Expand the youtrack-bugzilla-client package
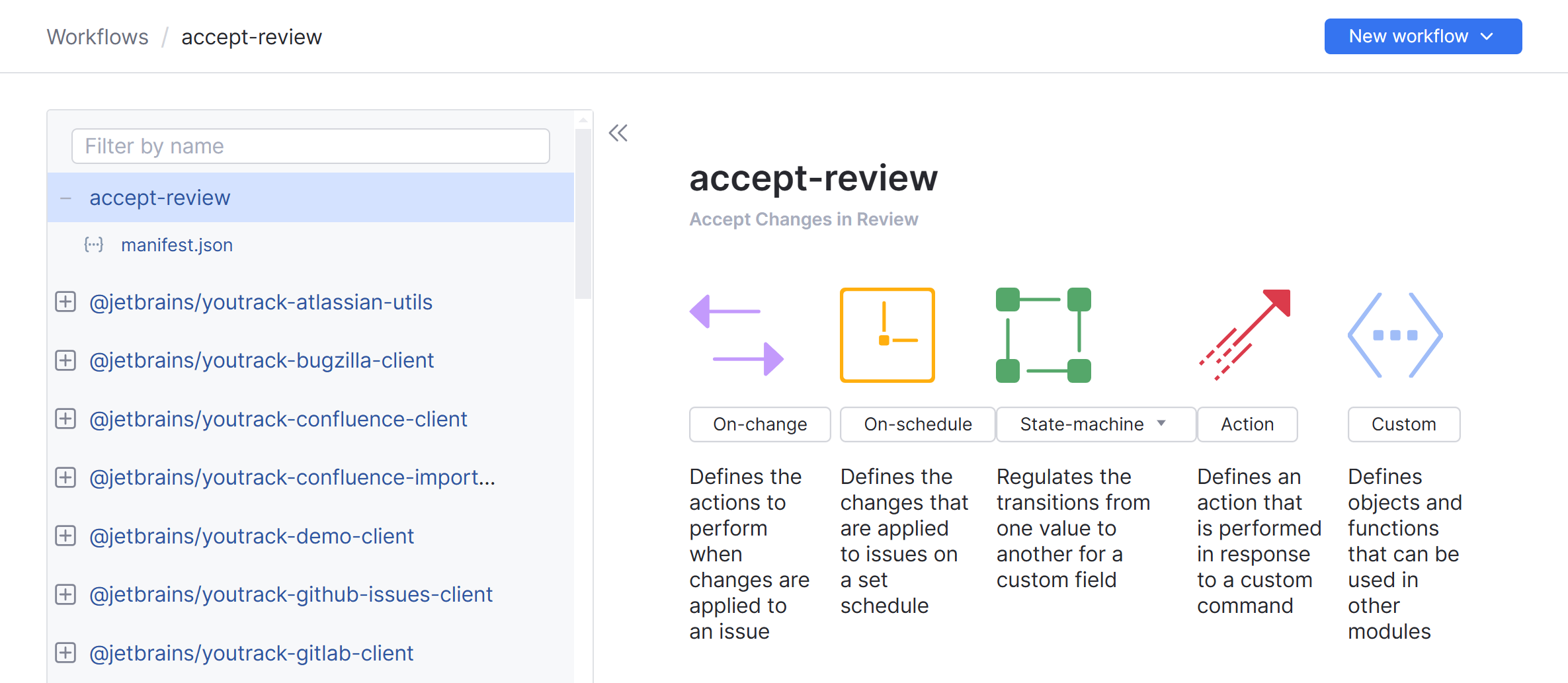 pyautogui.click(x=65, y=360)
